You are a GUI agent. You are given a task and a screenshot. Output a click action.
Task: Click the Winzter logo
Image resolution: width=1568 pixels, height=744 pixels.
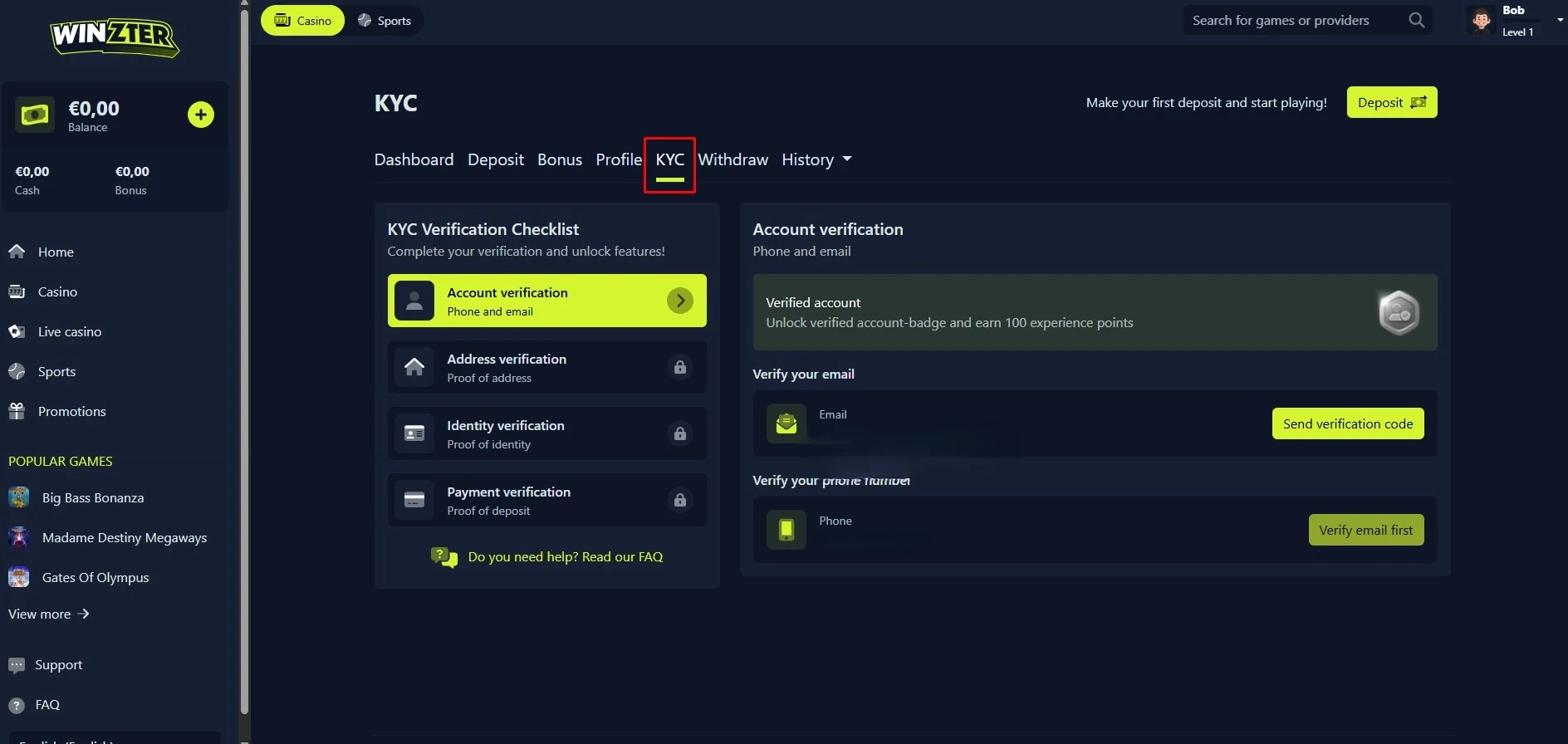click(115, 37)
